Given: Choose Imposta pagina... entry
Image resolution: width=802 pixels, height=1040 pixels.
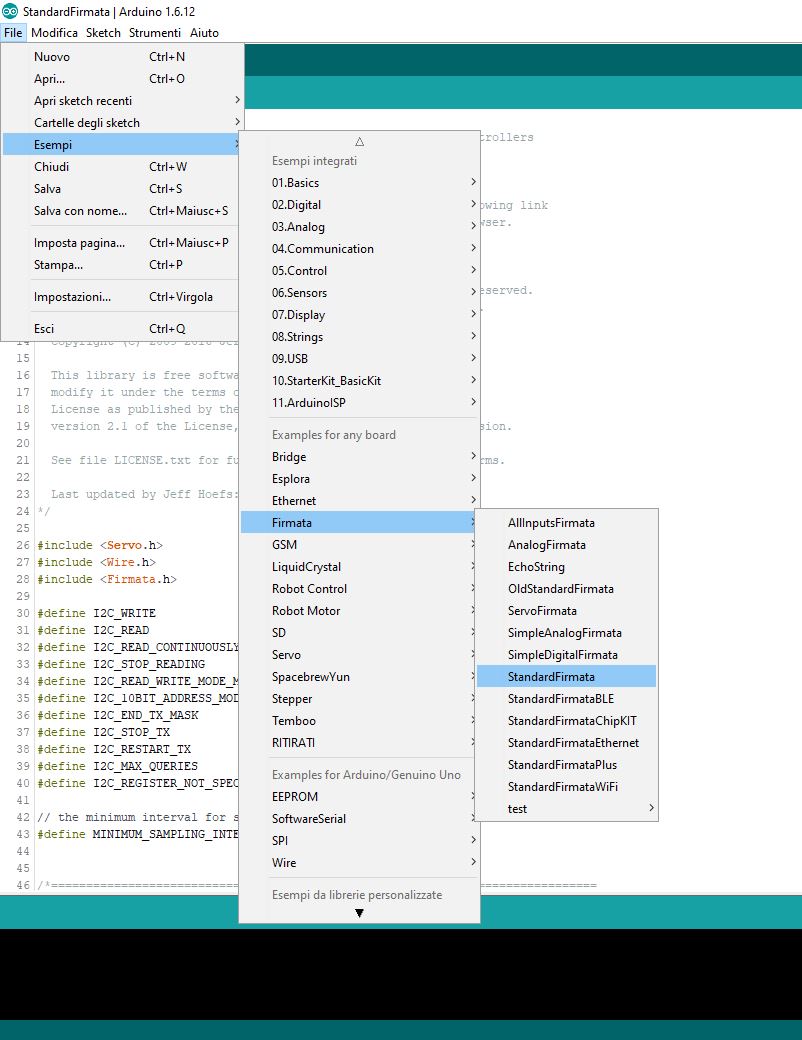Looking at the screenshot, I should (122, 243).
